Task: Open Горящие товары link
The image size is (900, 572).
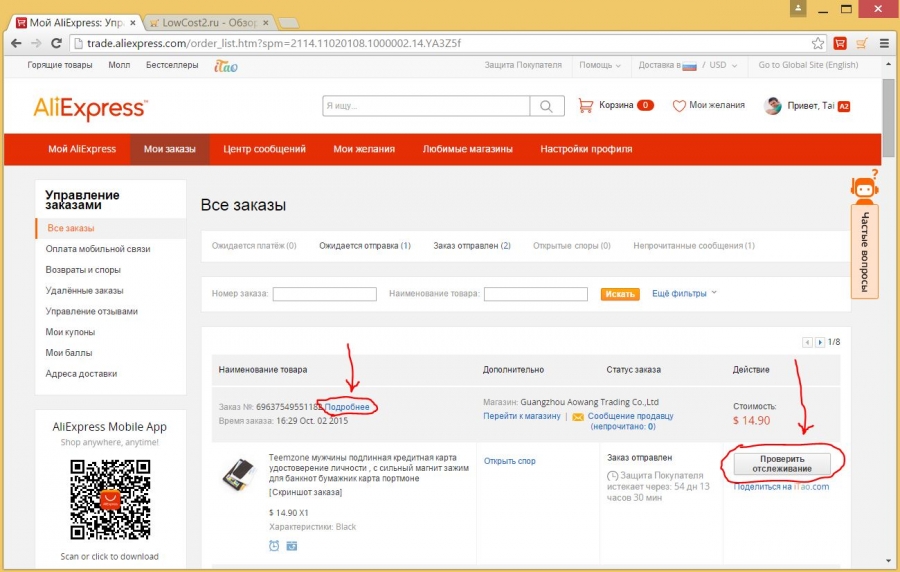Action: pyautogui.click(x=60, y=65)
